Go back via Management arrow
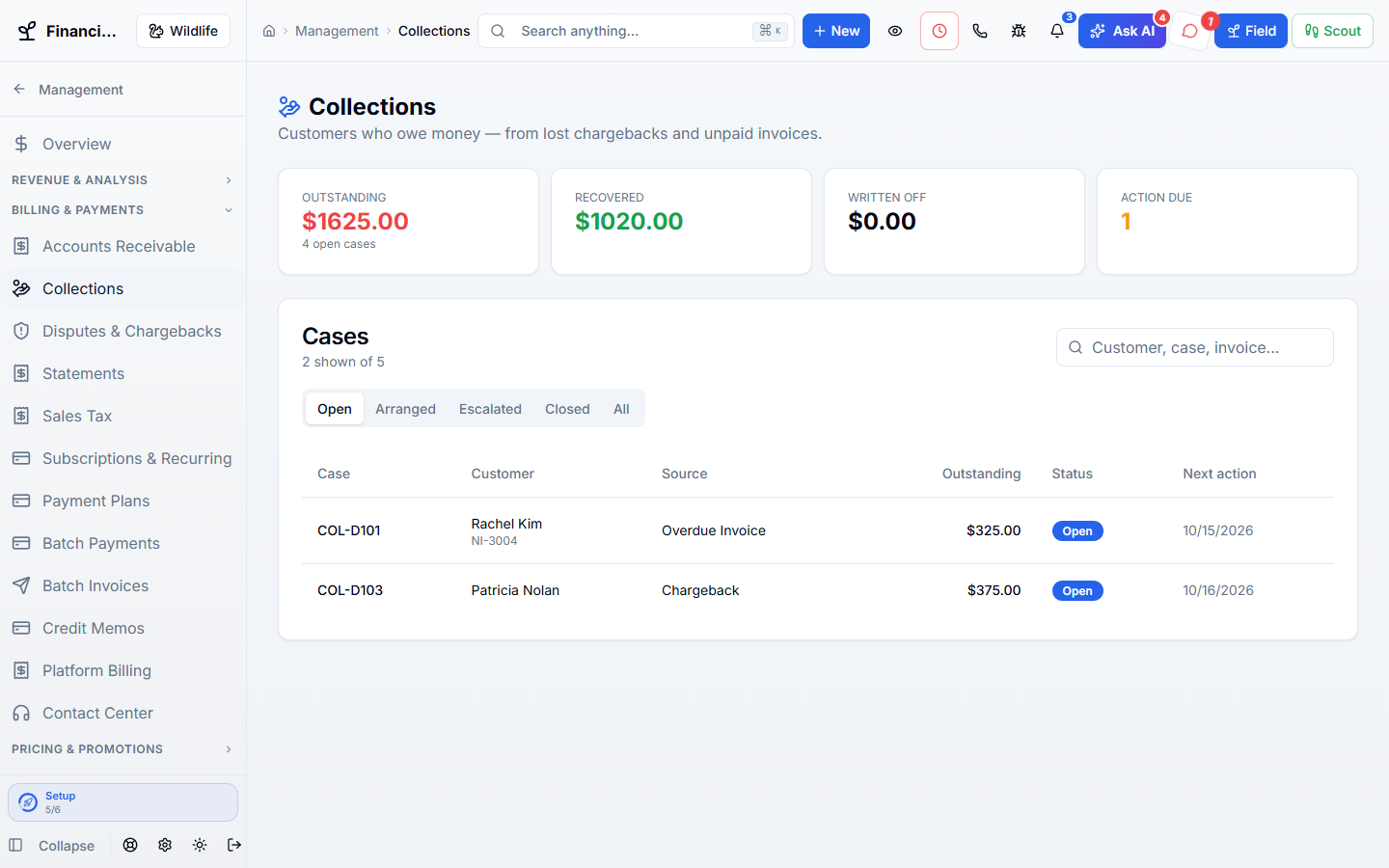This screenshot has height=868, width=1389. click(19, 89)
